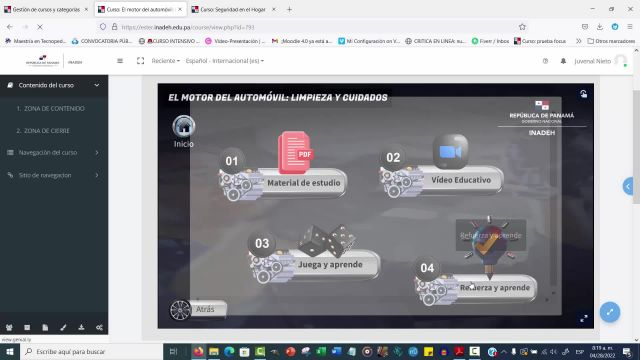The width and height of the screenshot is (640, 360).
Task: Open the notifications bell
Action: [563, 61]
